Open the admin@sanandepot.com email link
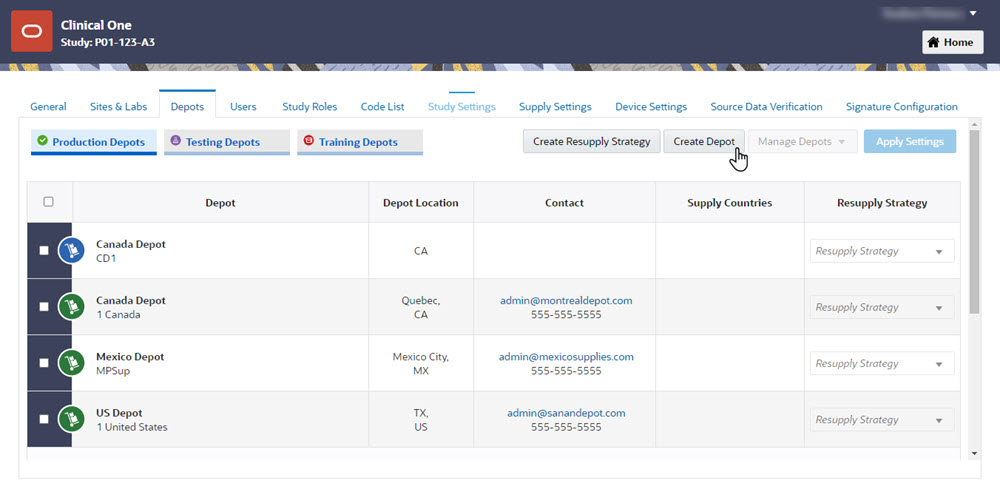The image size is (1000, 492). [566, 413]
